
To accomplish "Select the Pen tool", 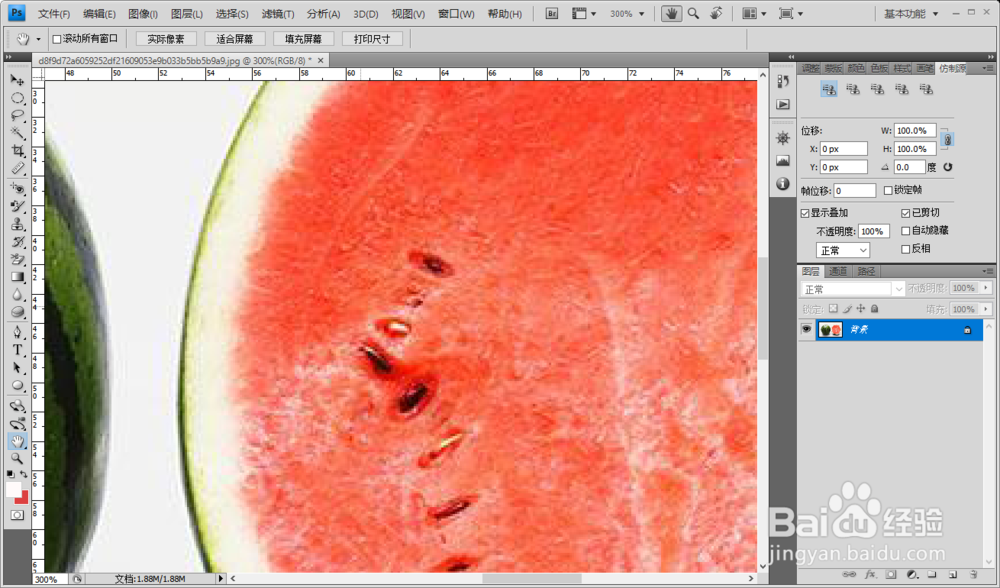I will click(17, 332).
